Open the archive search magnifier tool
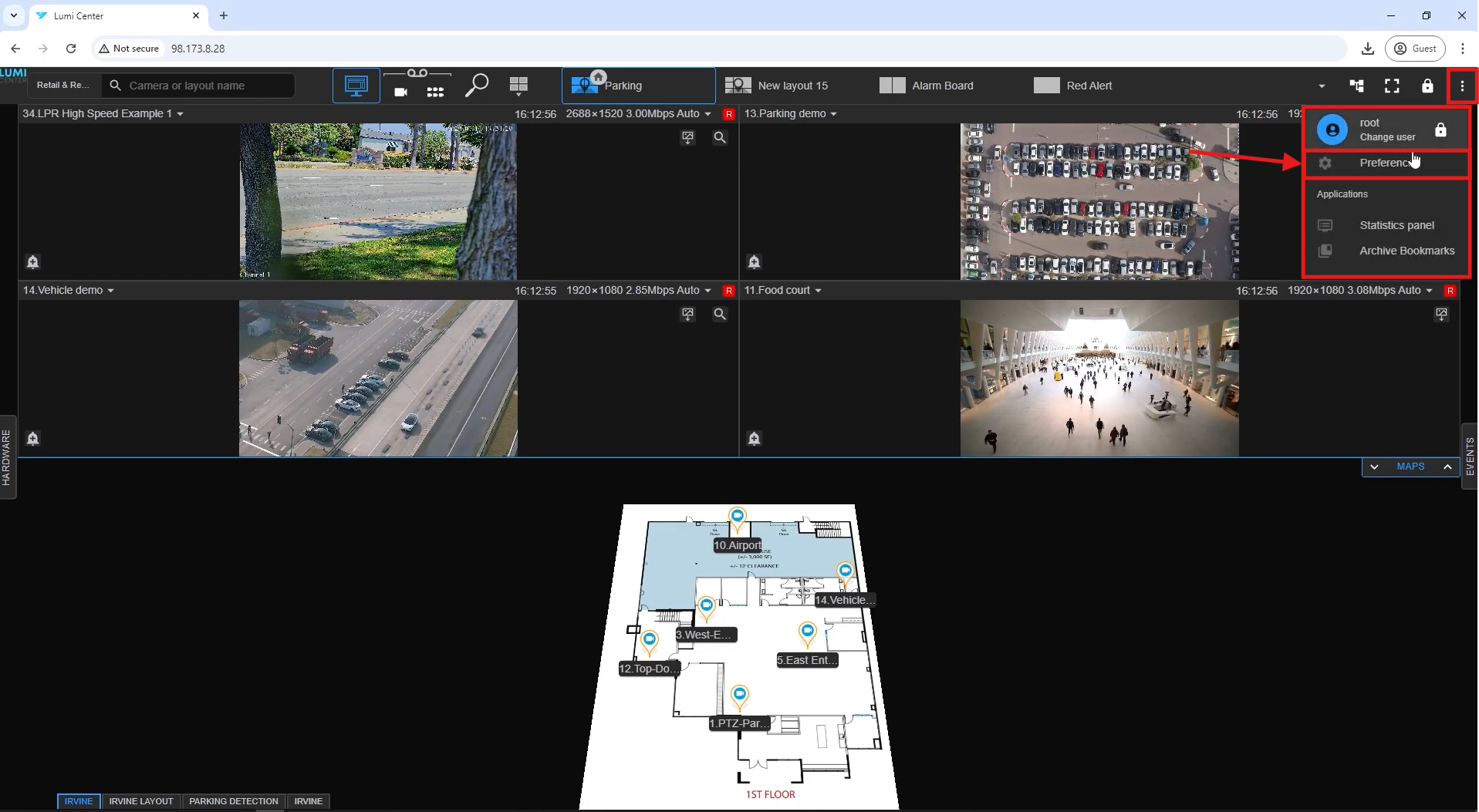The width and height of the screenshot is (1479, 812). 477,86
